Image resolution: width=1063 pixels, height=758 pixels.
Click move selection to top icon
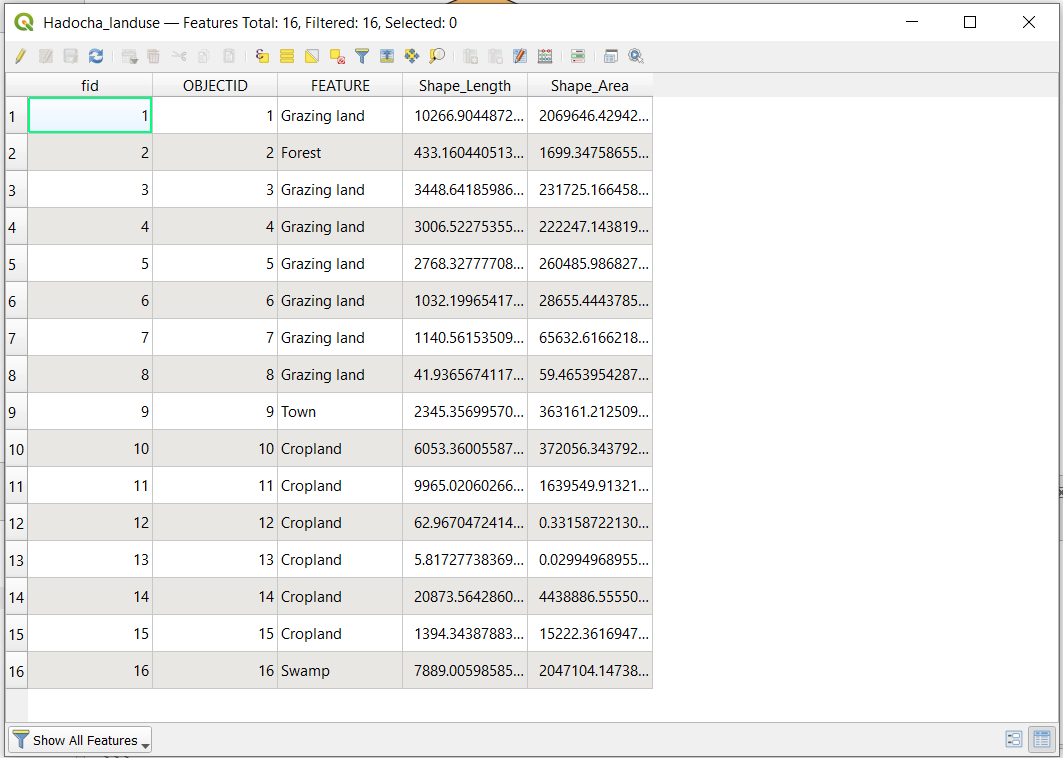387,56
